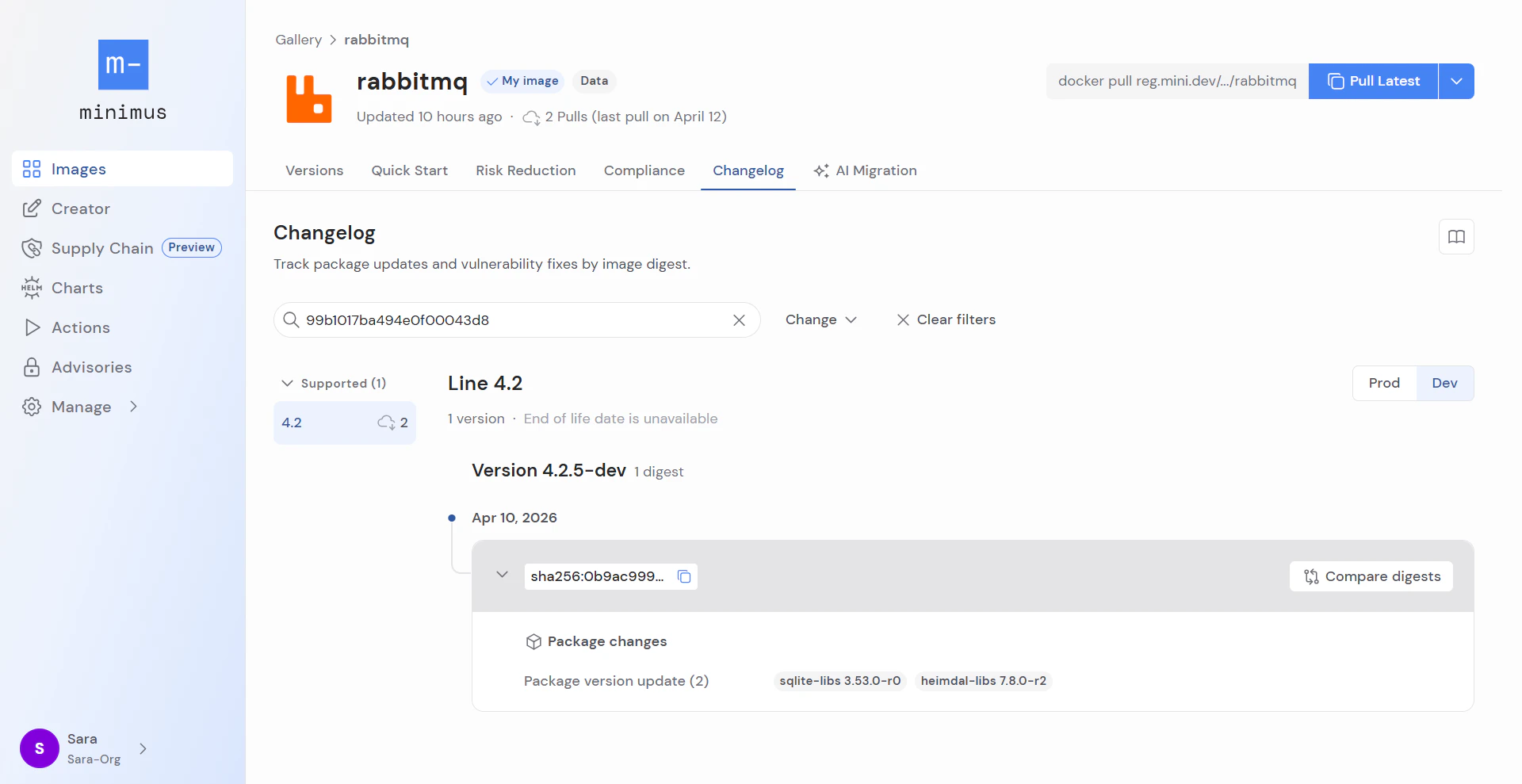Click the Supply Chain shield icon
1522x784 pixels.
click(32, 248)
